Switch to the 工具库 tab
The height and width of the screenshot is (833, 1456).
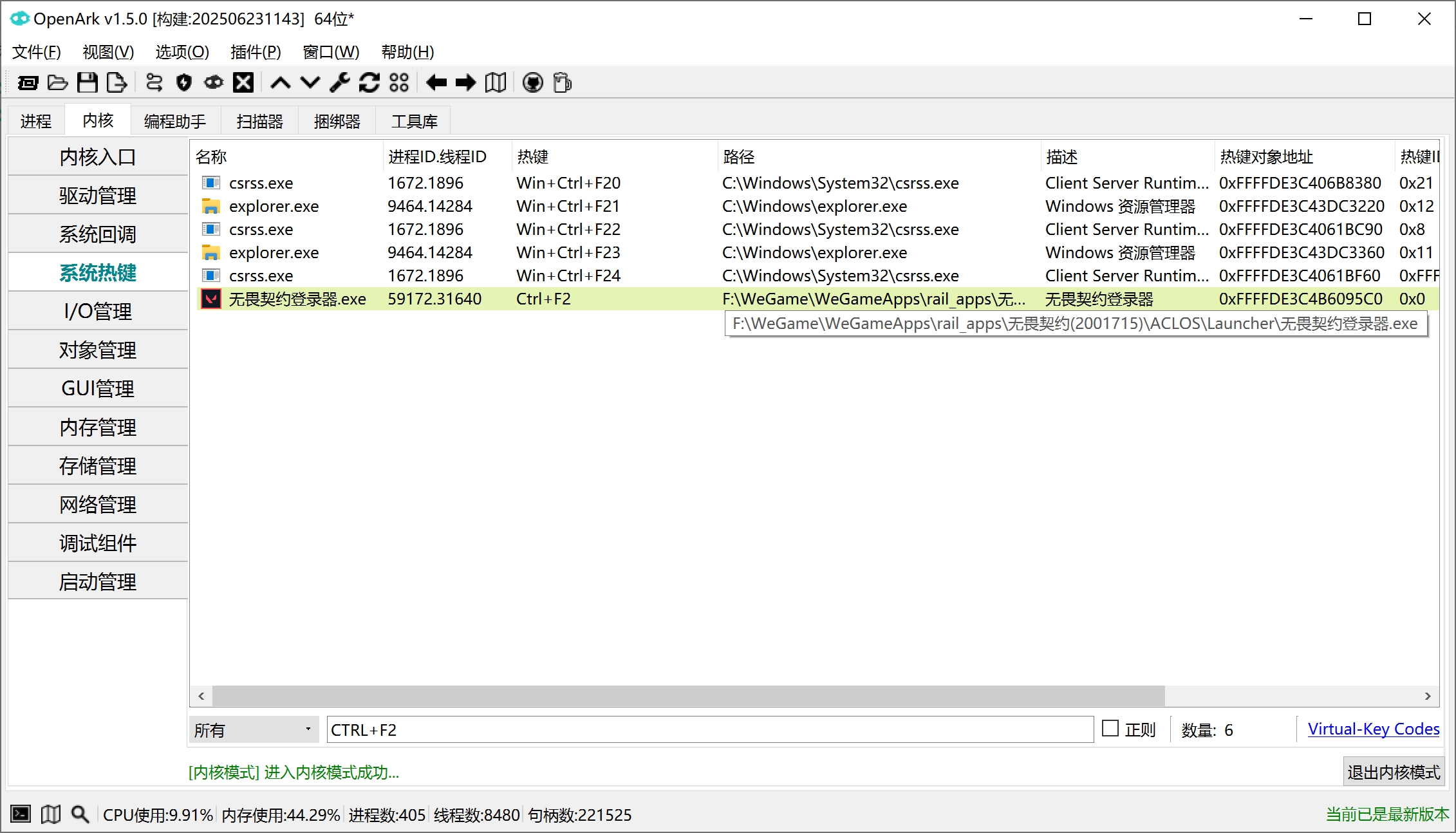(415, 121)
